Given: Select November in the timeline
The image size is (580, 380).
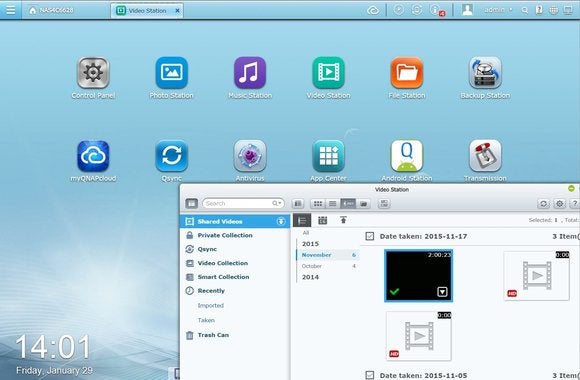Looking at the screenshot, I should click(328, 255).
